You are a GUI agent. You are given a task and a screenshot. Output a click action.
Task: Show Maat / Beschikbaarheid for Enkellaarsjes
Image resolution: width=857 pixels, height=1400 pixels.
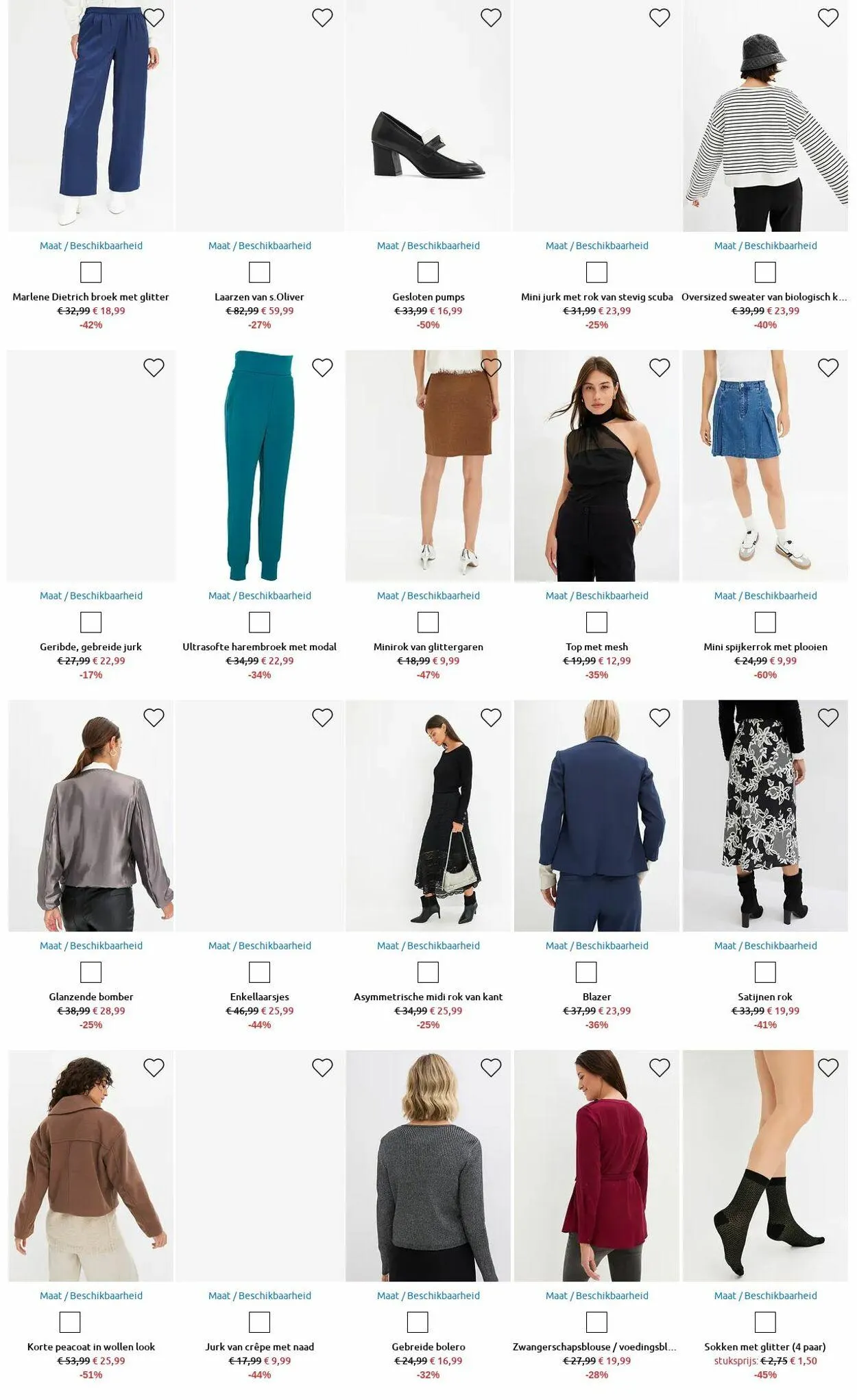[x=260, y=945]
